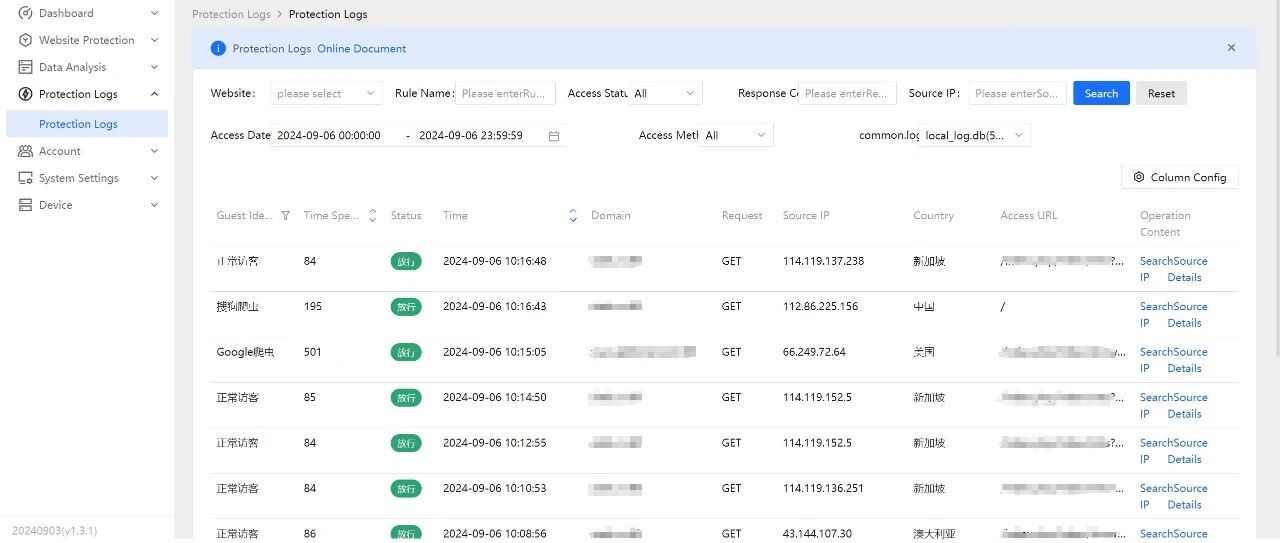This screenshot has width=1280, height=543.
Task: Click the Source IP column header
Action: pyautogui.click(x=806, y=216)
